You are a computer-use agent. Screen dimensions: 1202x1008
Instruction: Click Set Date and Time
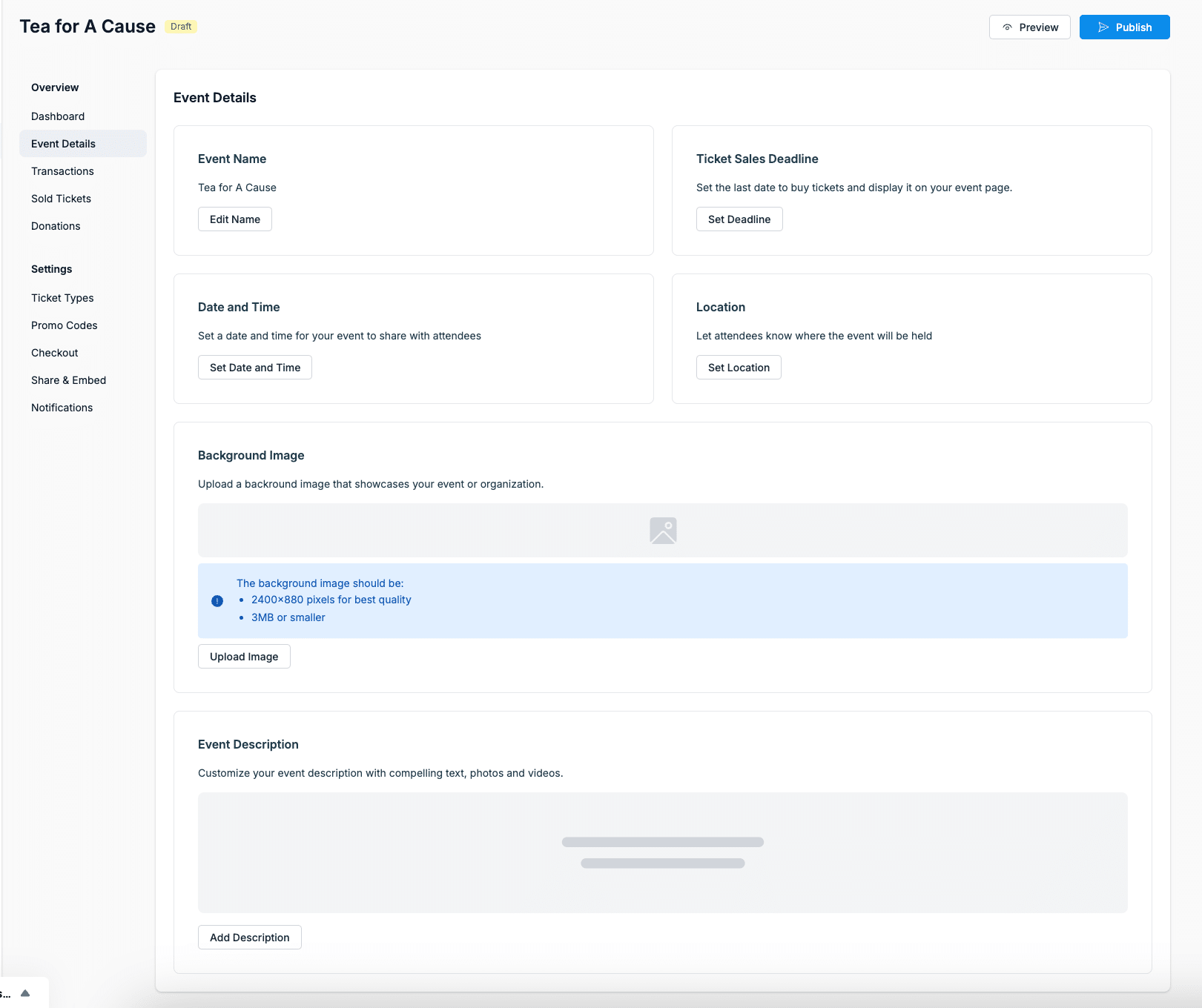pyautogui.click(x=254, y=368)
